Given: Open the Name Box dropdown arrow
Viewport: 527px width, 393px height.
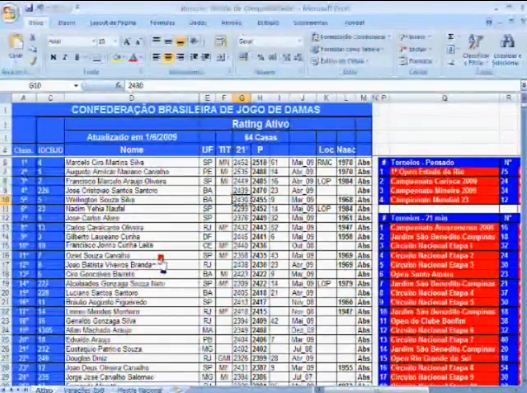Looking at the screenshot, I should click(76, 86).
